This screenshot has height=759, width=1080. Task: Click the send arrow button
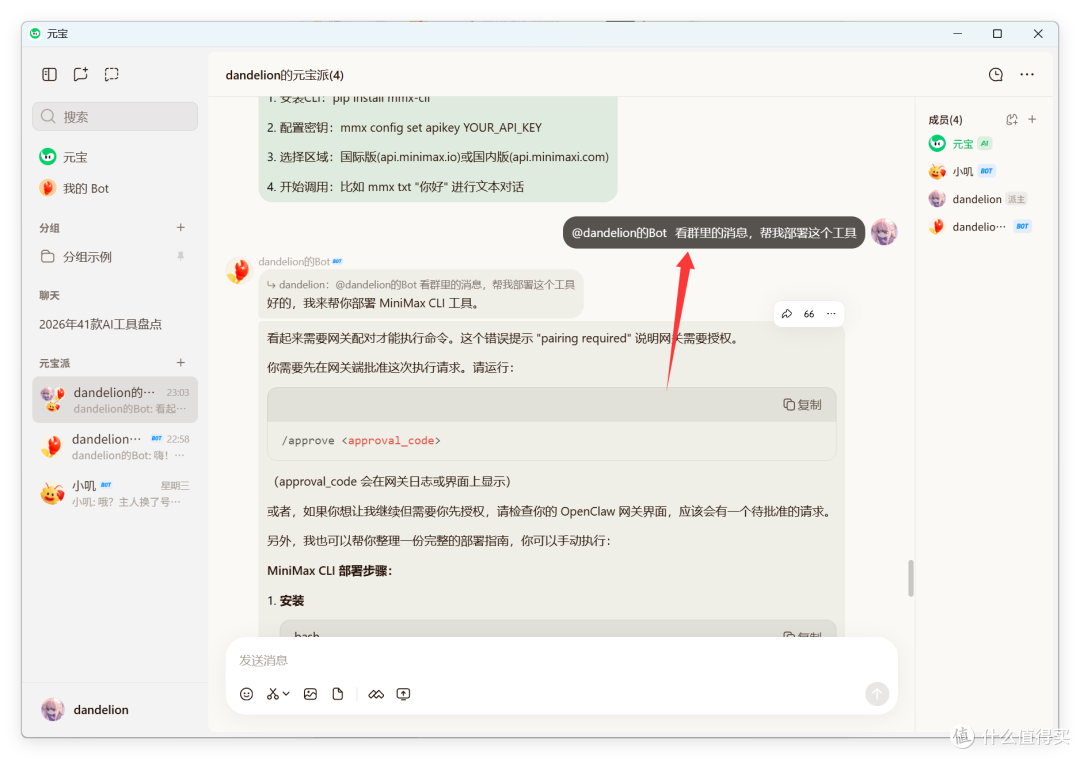[877, 694]
